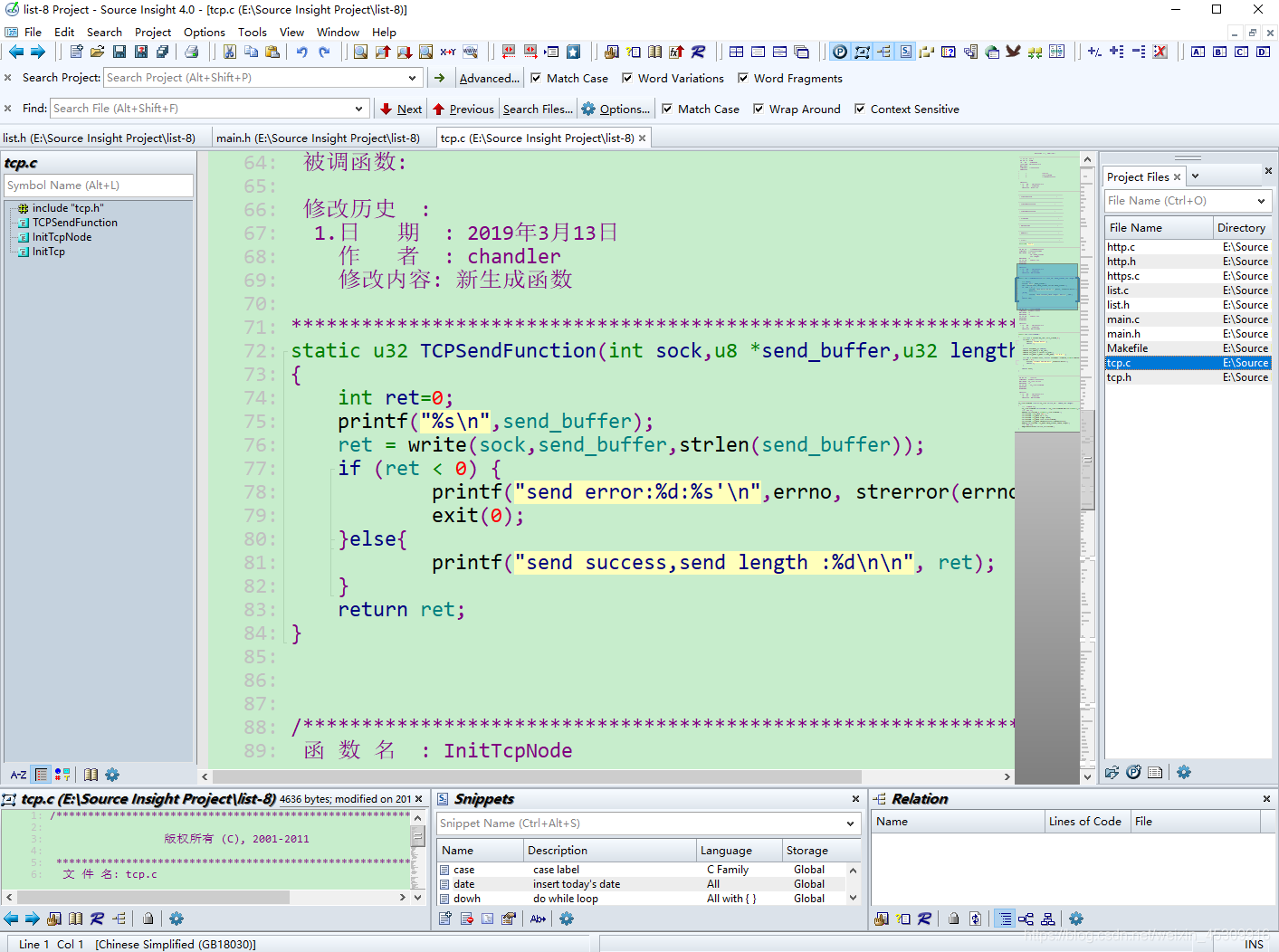Sort symbols alphabetically with A-Z icon

18,775
